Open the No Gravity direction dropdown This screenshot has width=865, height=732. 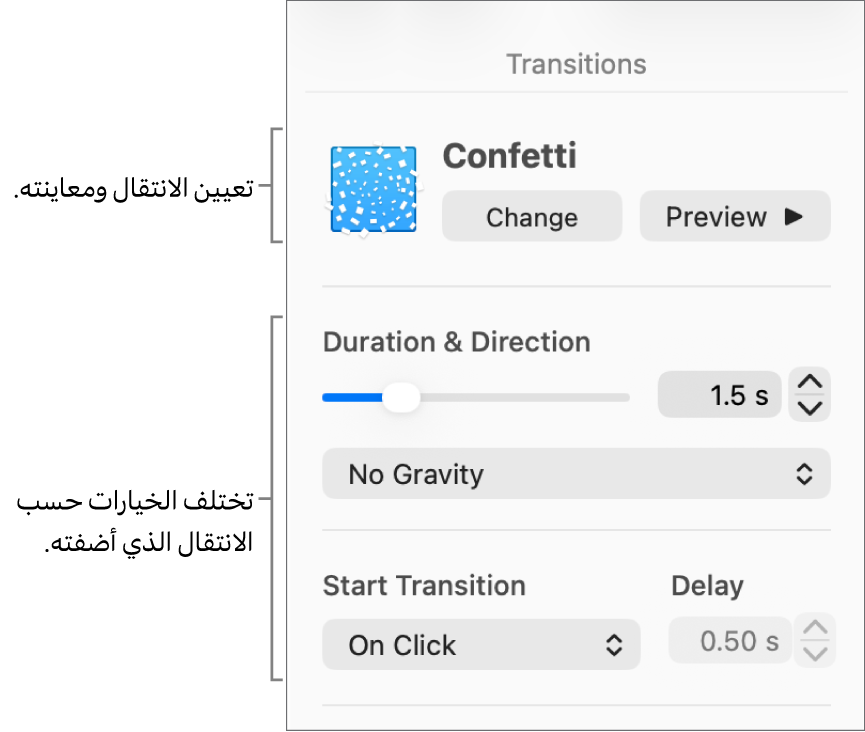click(576, 474)
